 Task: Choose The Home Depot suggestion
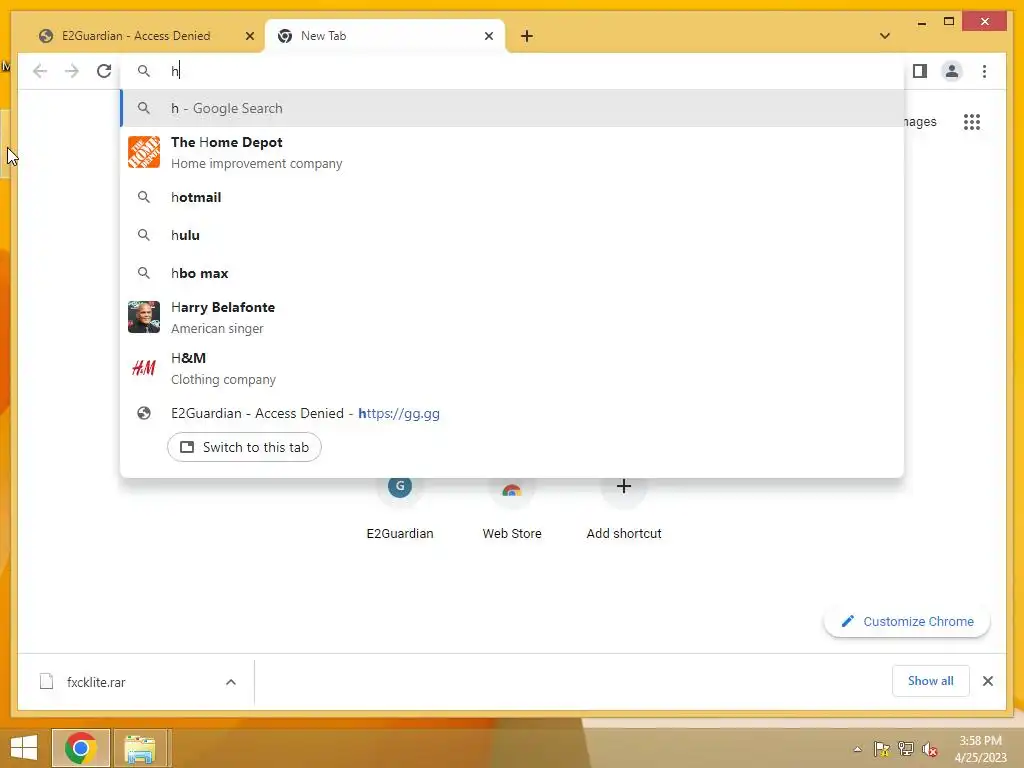click(513, 152)
